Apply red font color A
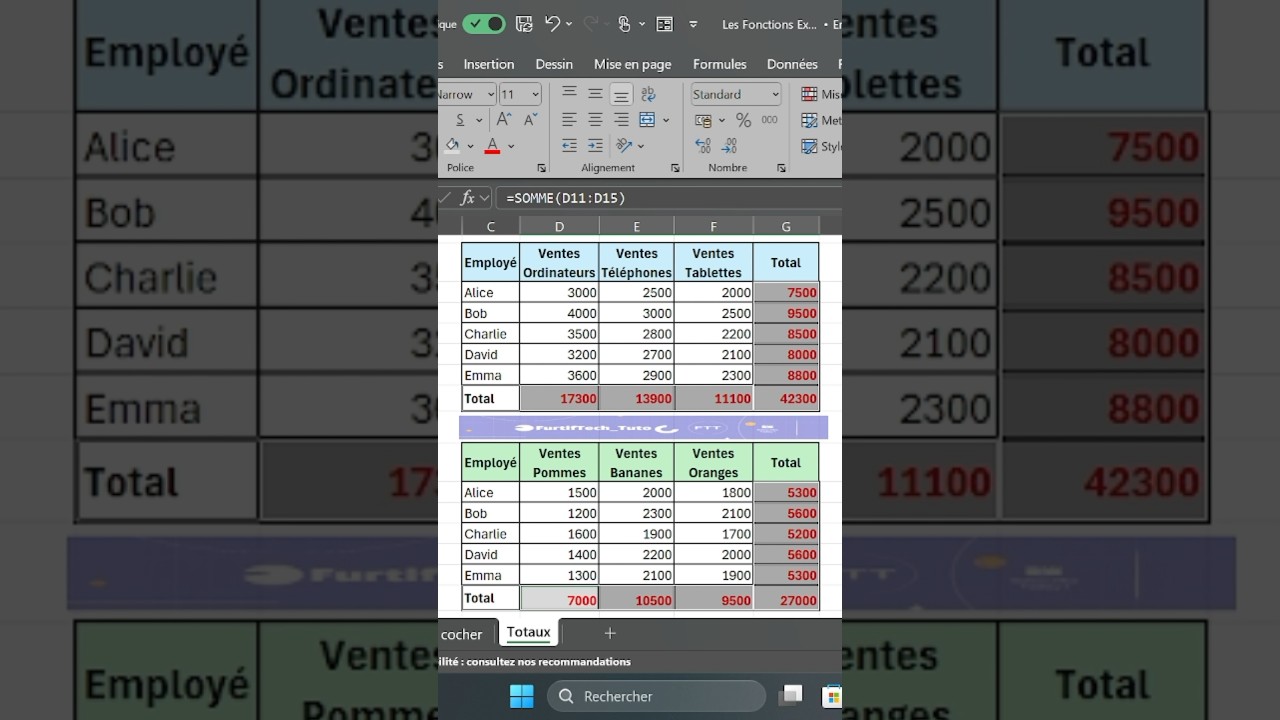Viewport: 1280px width, 720px height. coord(492,146)
